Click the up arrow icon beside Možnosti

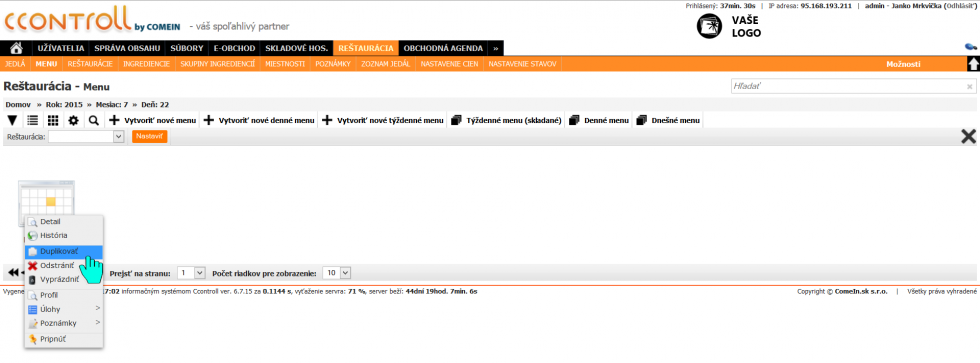tap(973, 64)
